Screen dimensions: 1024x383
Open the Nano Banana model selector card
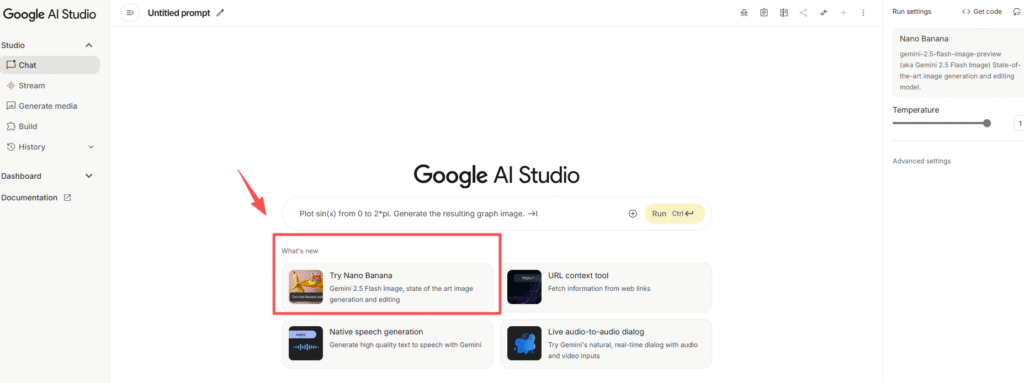[958, 63]
